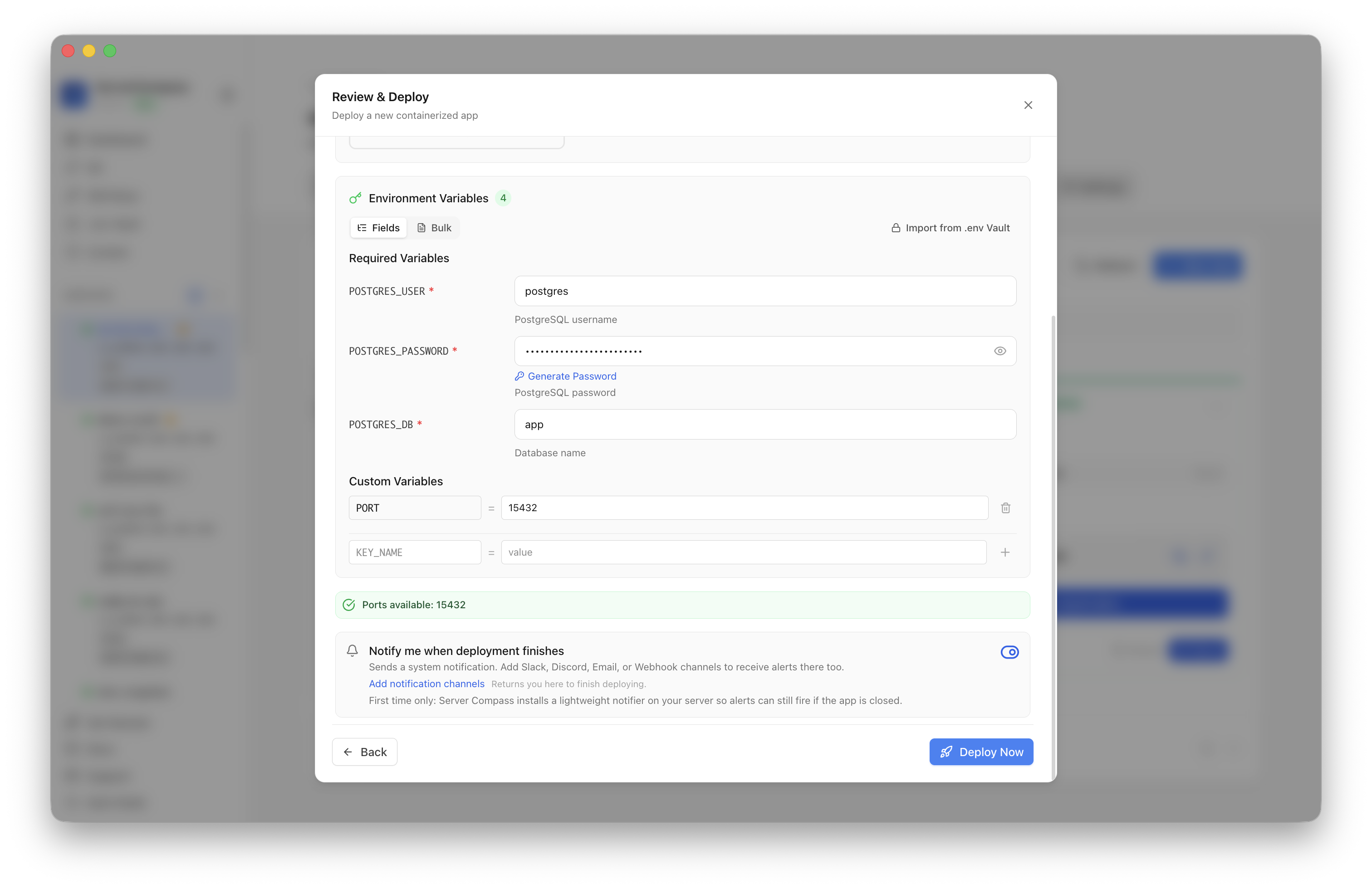Click the POSTGRES_PASSWORD field
This screenshot has width=1372, height=889.
click(765, 351)
